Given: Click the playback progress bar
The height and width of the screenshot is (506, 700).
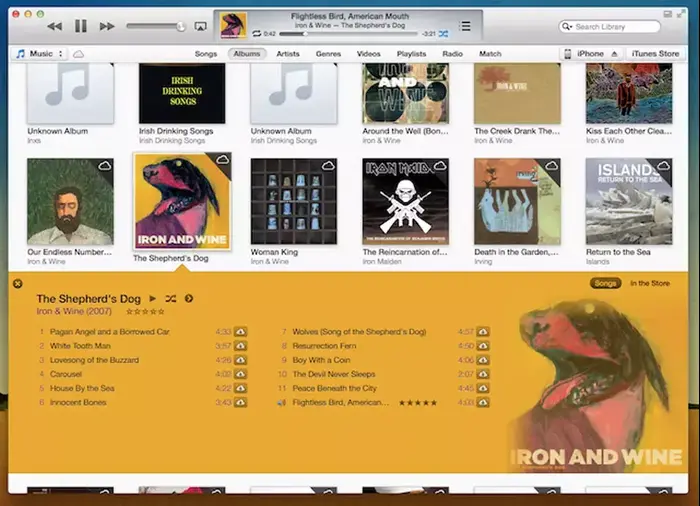Looking at the screenshot, I should click(348, 33).
